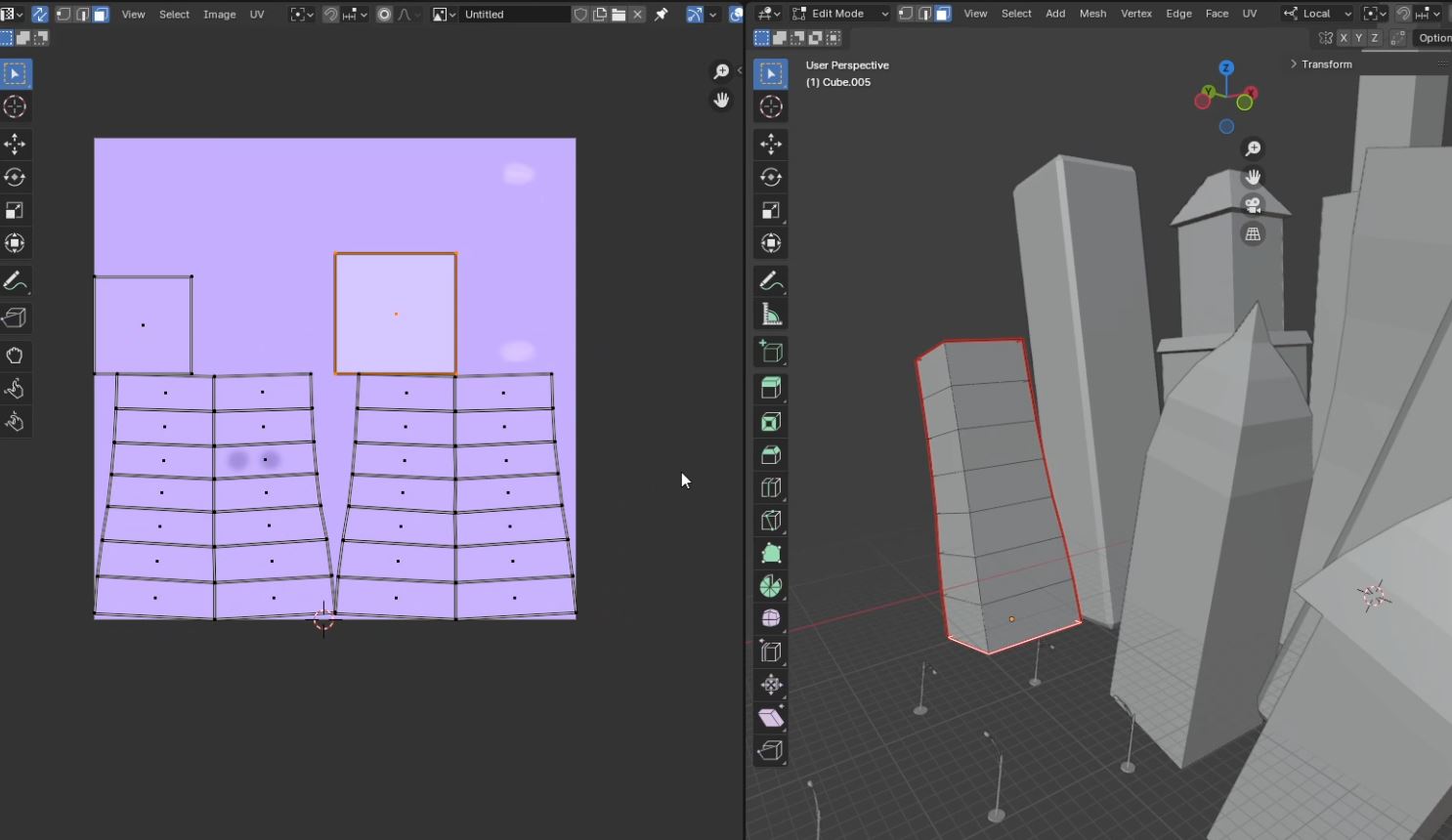Select the UV Pinch sculpt tool
Viewport: 1452px width, 840px height.
(x=15, y=422)
